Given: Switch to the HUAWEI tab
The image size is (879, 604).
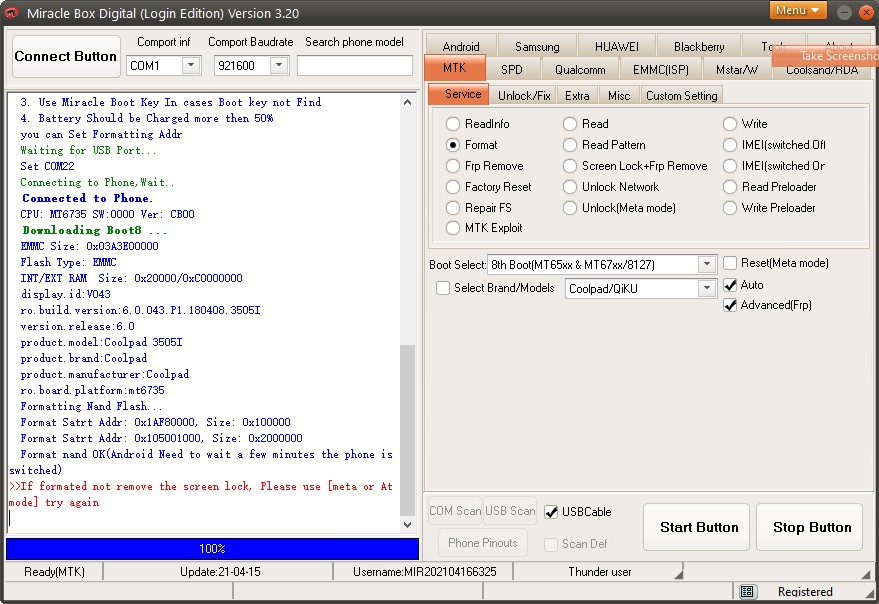Looking at the screenshot, I should 617,46.
